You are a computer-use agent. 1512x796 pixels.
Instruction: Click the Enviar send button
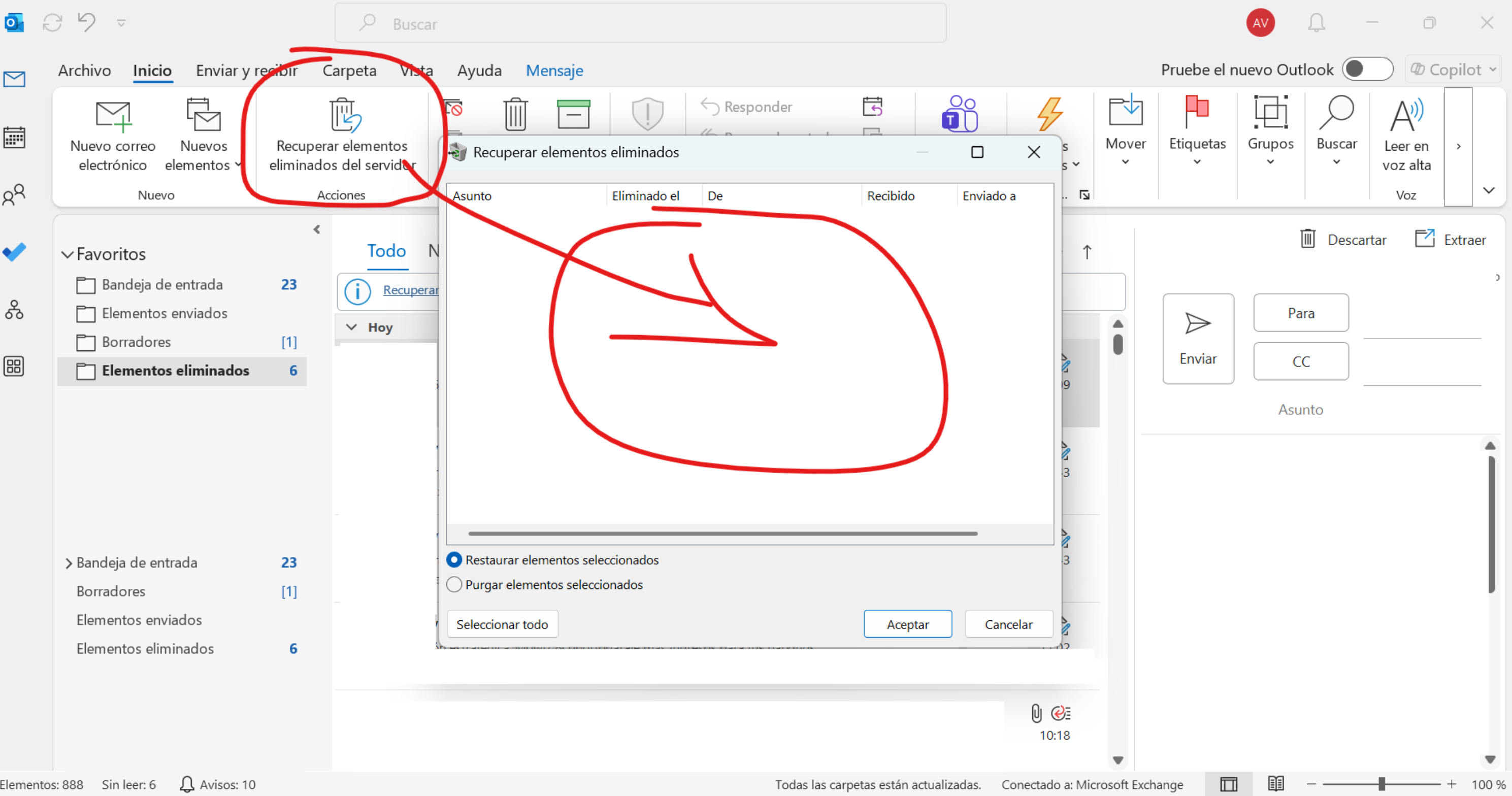[x=1198, y=339]
